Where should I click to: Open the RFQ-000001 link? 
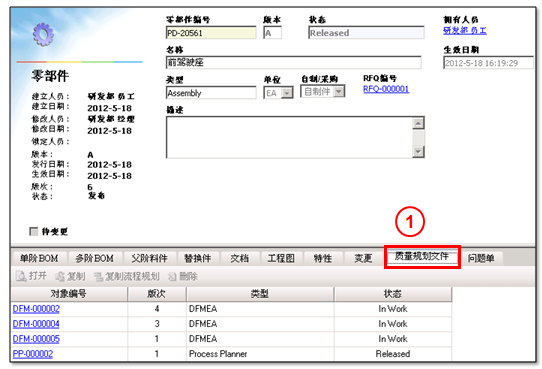[x=386, y=89]
